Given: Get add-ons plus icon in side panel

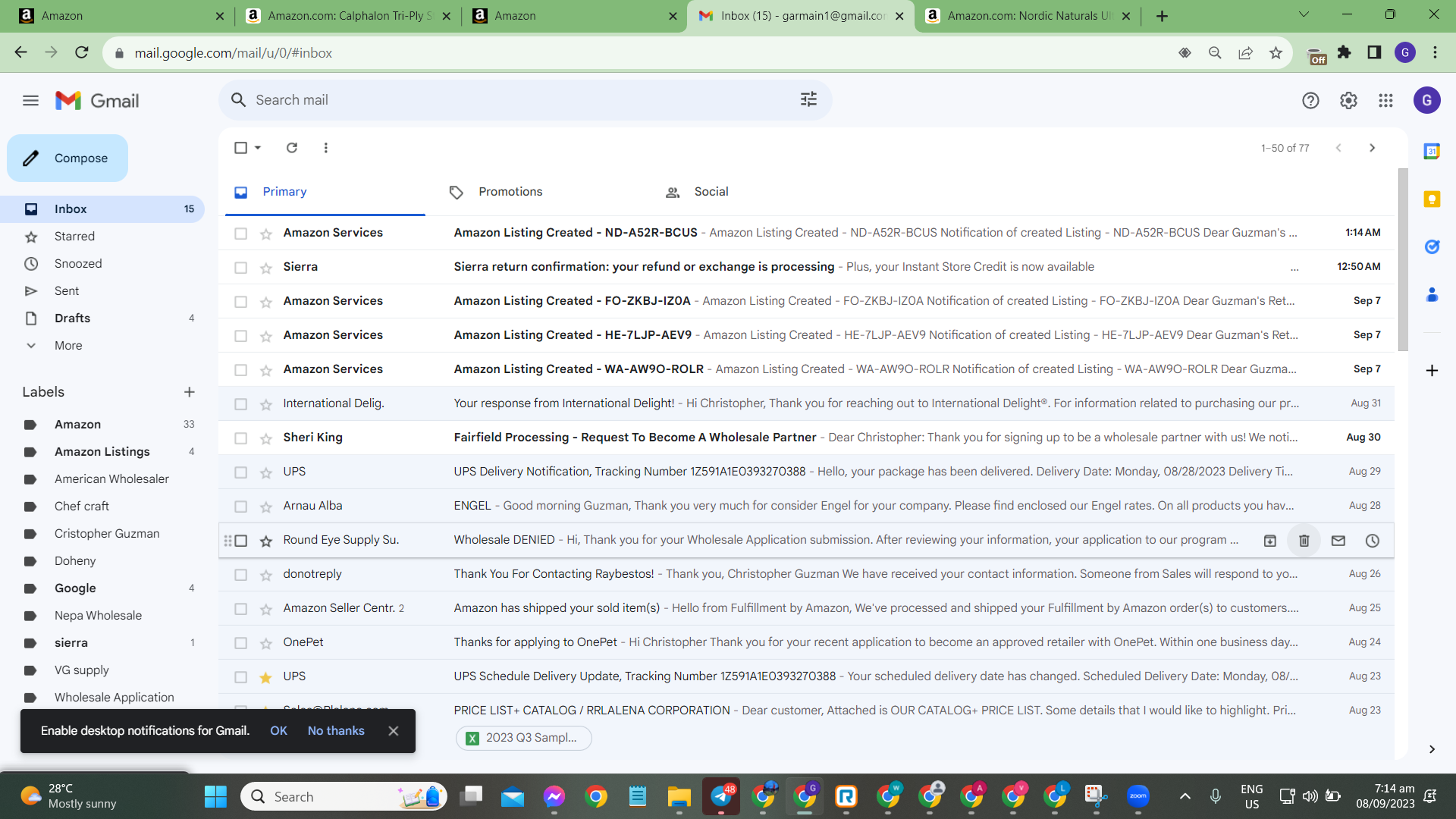Looking at the screenshot, I should point(1432,371).
